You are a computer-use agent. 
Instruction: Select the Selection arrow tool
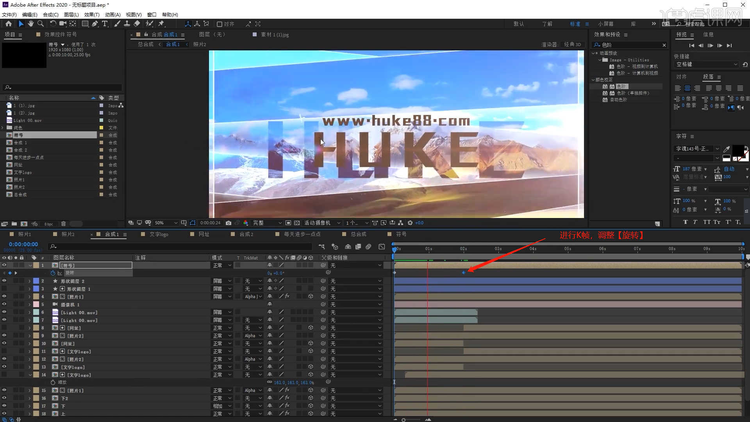(x=21, y=23)
